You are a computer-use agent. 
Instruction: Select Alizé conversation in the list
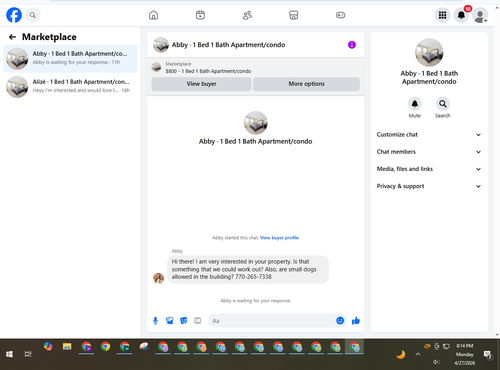click(70, 87)
